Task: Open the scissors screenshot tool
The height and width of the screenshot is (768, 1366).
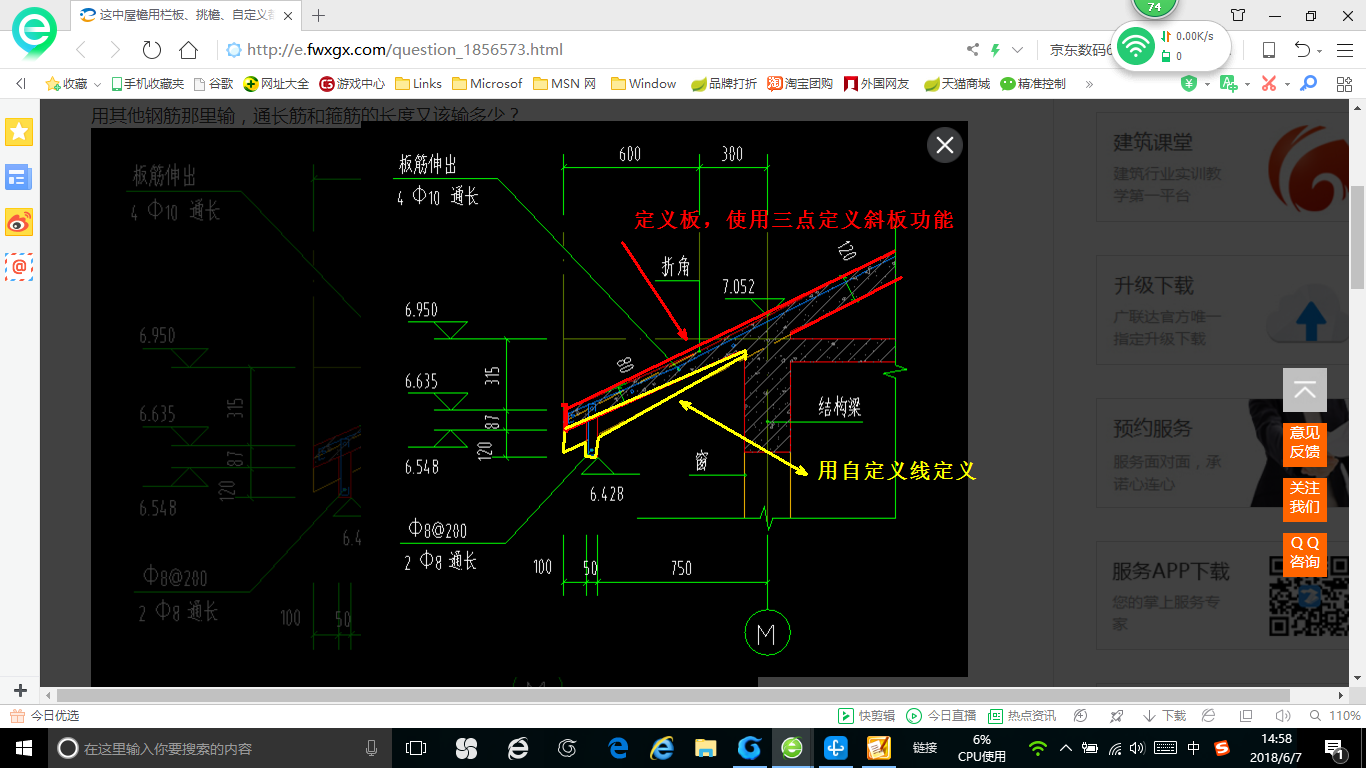Action: [1269, 84]
